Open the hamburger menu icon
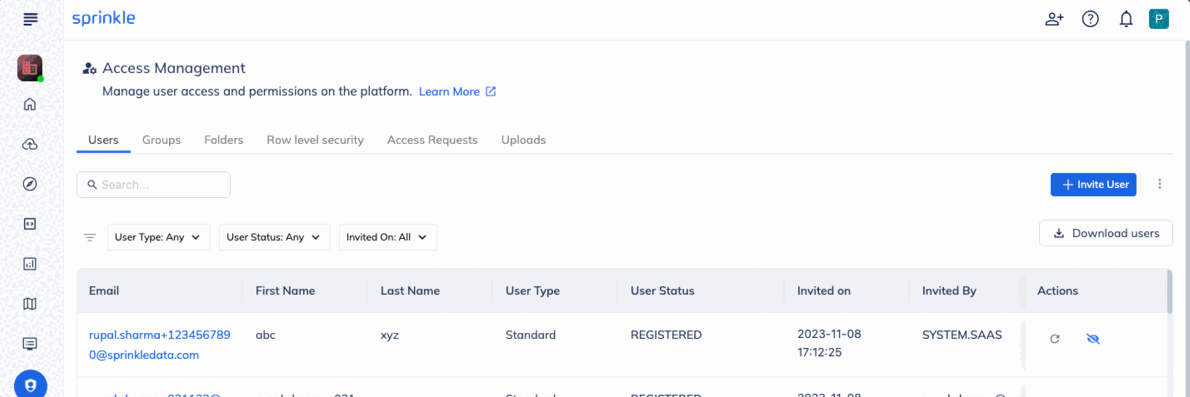Viewport: 1190px width, 397px height. click(x=30, y=19)
